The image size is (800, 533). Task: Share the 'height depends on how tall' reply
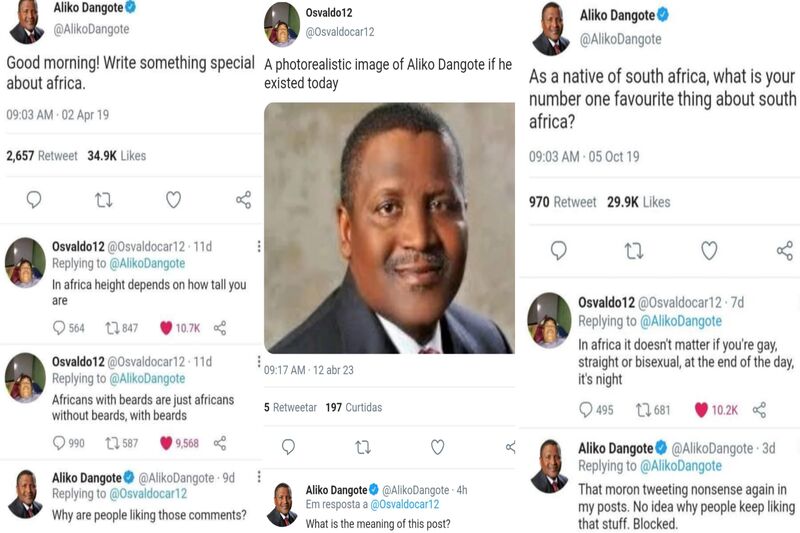(x=220, y=328)
